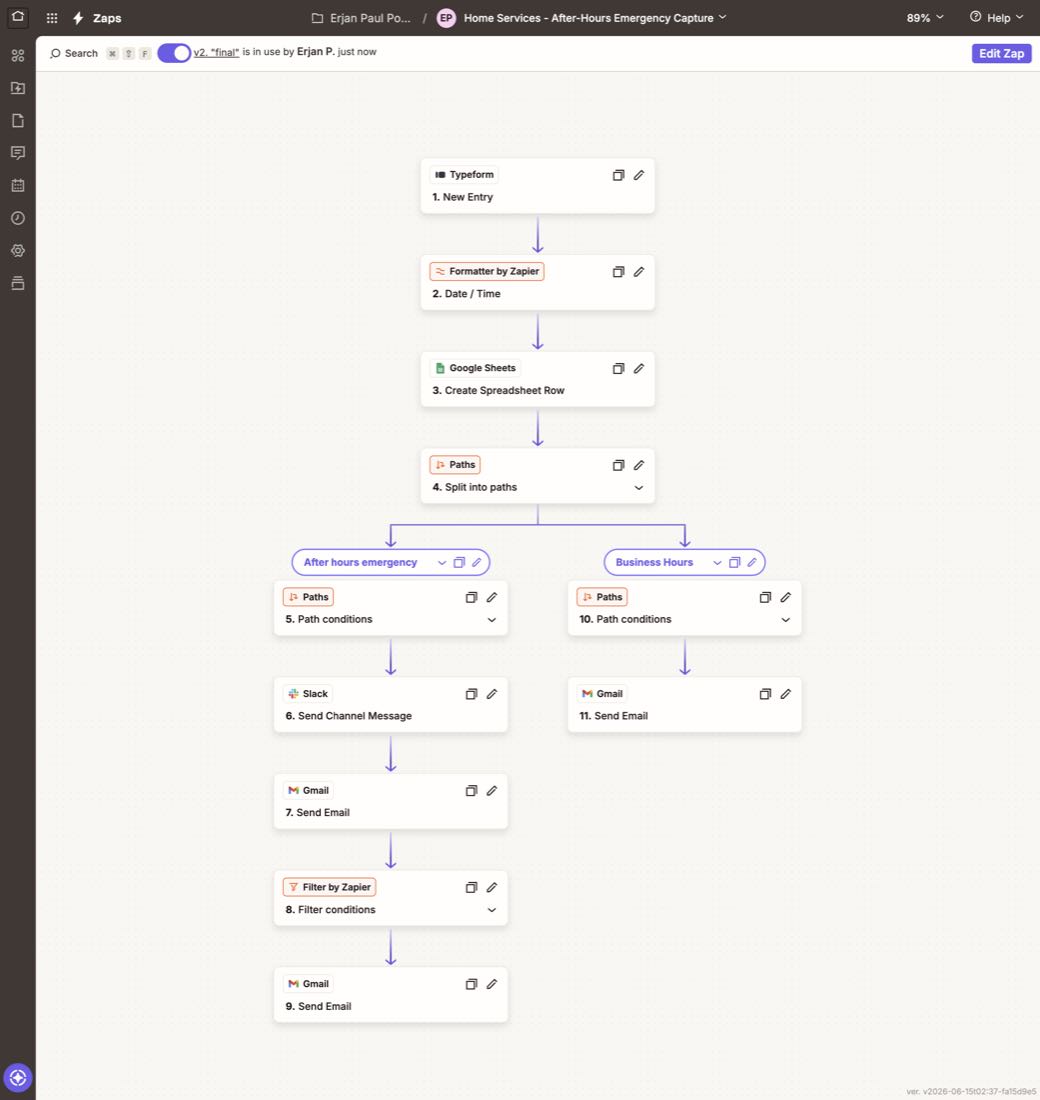Edit the Filter conditions step
This screenshot has width=1040, height=1100.
pyautogui.click(x=492, y=887)
